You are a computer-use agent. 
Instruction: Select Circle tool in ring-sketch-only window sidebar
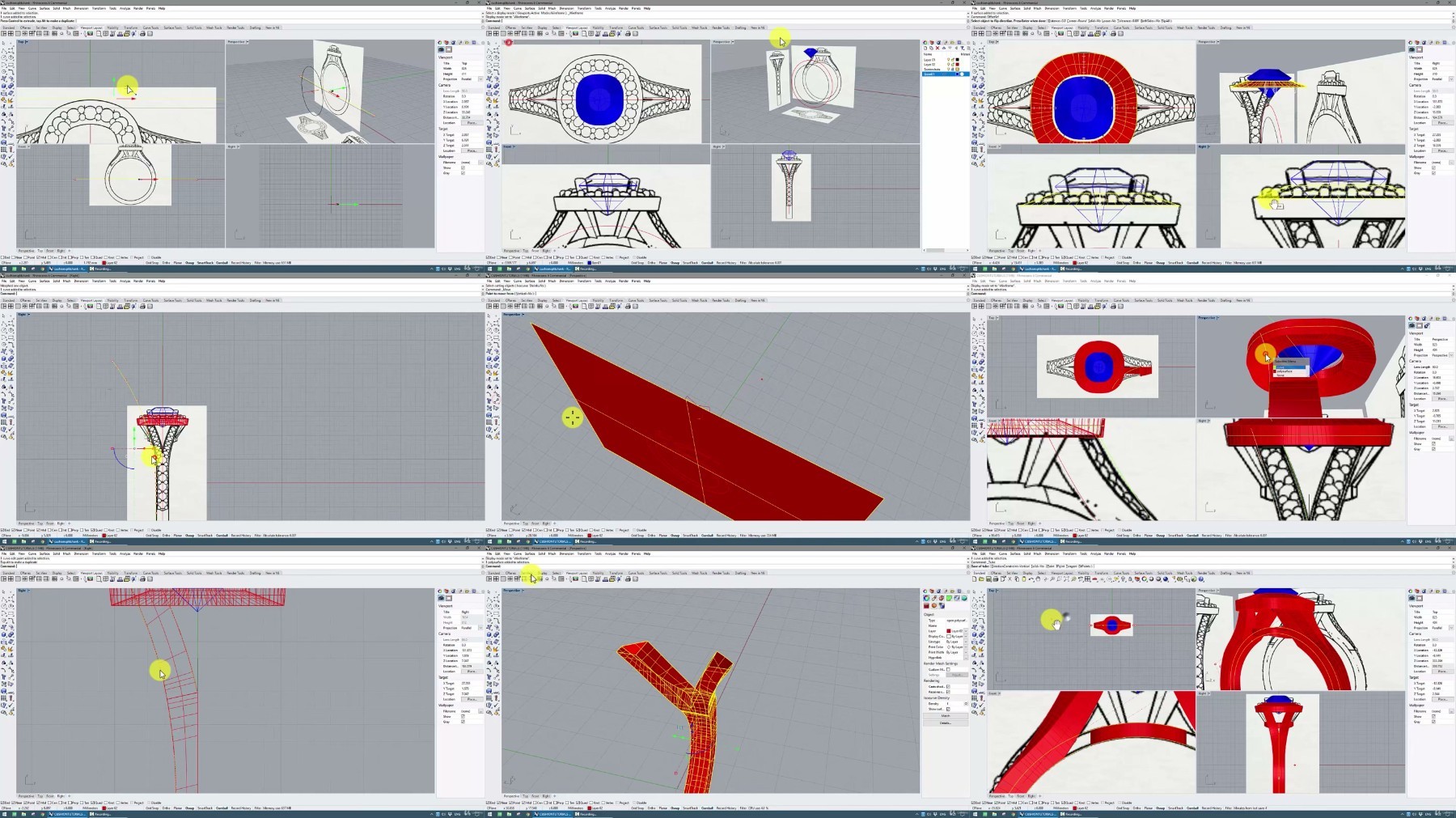[4, 57]
